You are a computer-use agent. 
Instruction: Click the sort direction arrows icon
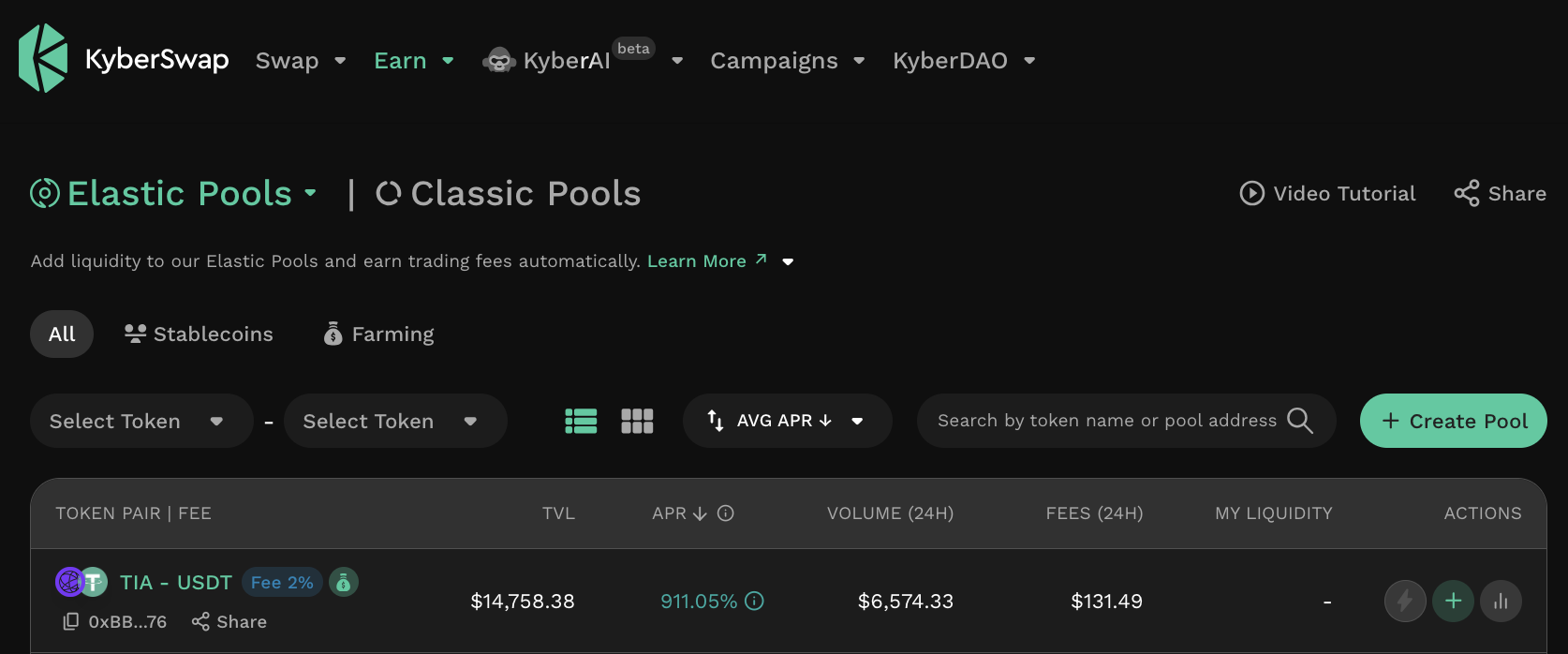coord(715,421)
